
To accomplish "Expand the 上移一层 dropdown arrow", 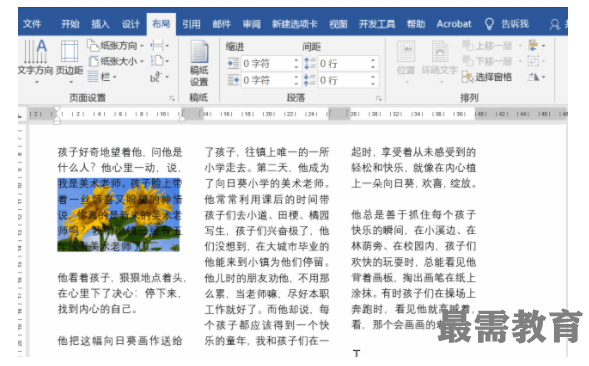I will (520, 46).
